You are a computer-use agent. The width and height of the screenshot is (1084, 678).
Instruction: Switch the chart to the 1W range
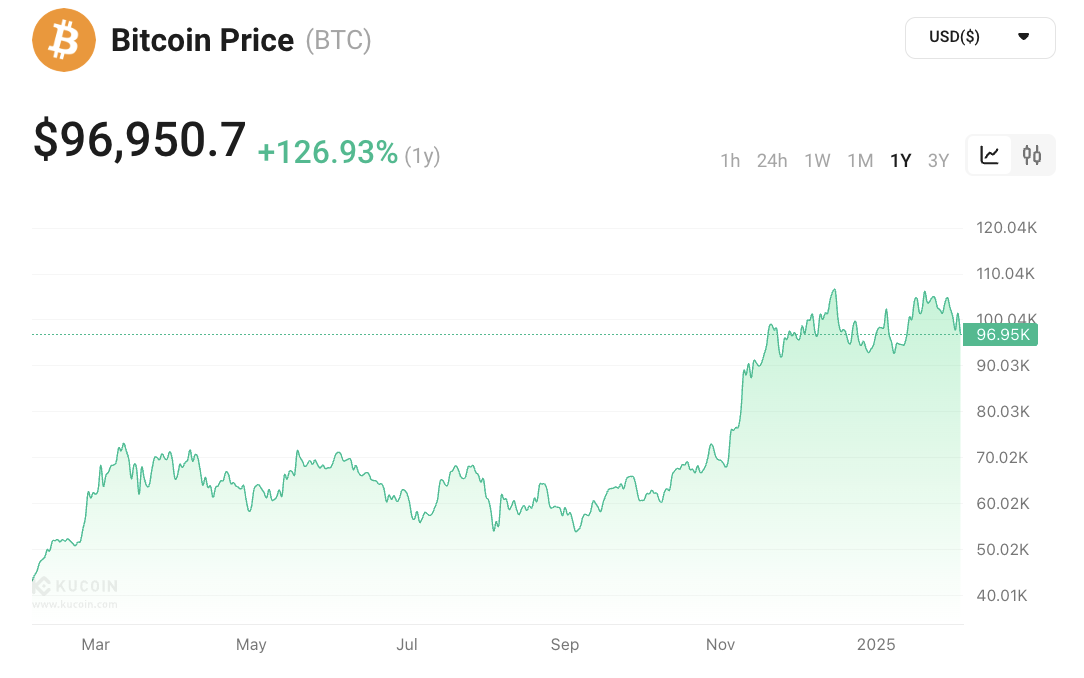pyautogui.click(x=817, y=160)
